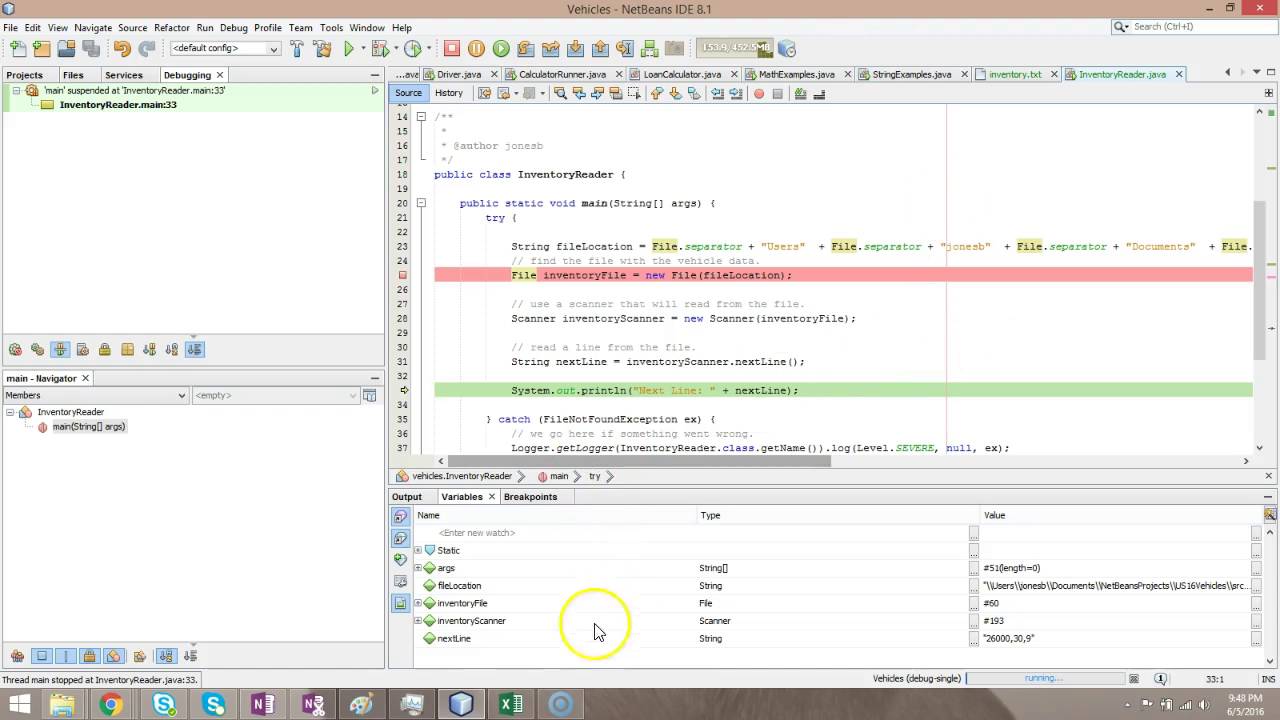Image resolution: width=1280 pixels, height=720 pixels.
Task: Click the Run to Cursor icon
Action: [624, 48]
